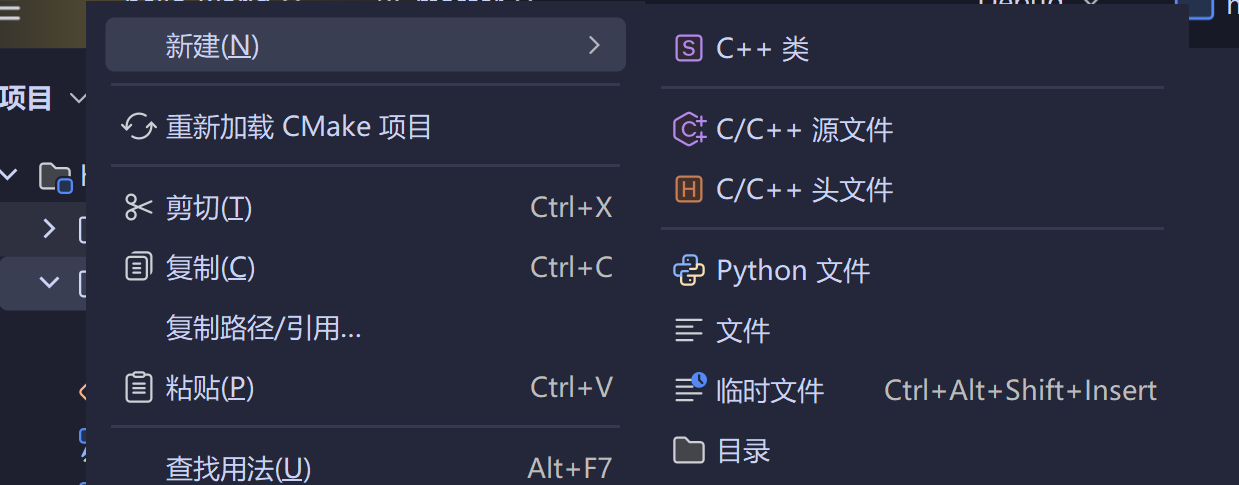Click the C/C++ header file H icon

click(x=689, y=189)
